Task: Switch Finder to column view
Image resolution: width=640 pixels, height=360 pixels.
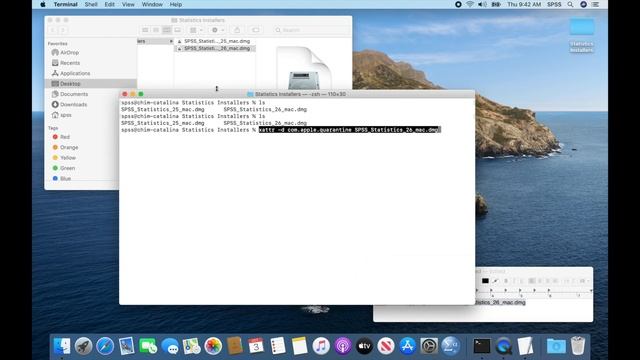Action: pyautogui.click(x=167, y=30)
